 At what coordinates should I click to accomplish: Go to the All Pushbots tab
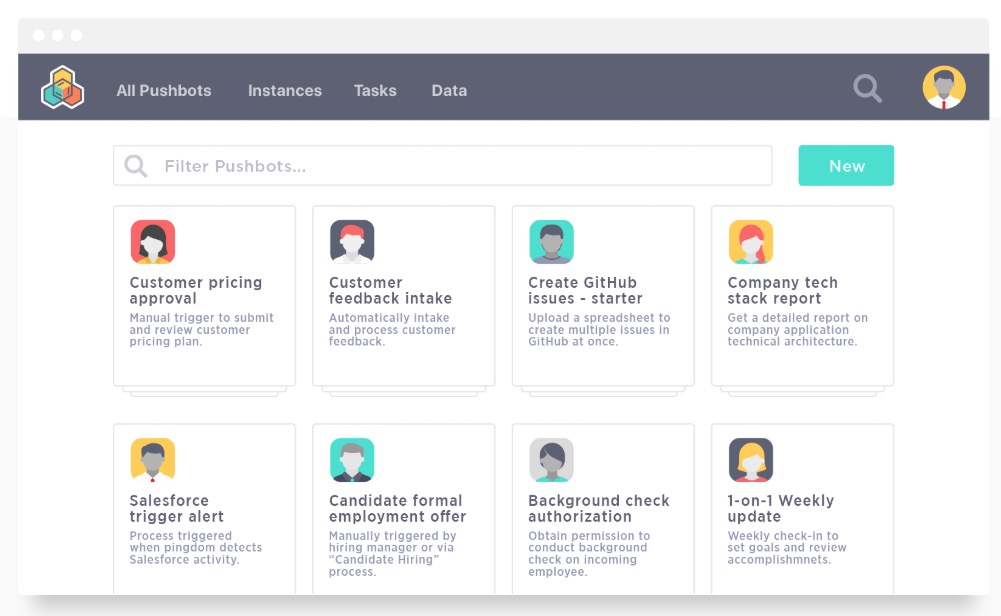tap(164, 90)
